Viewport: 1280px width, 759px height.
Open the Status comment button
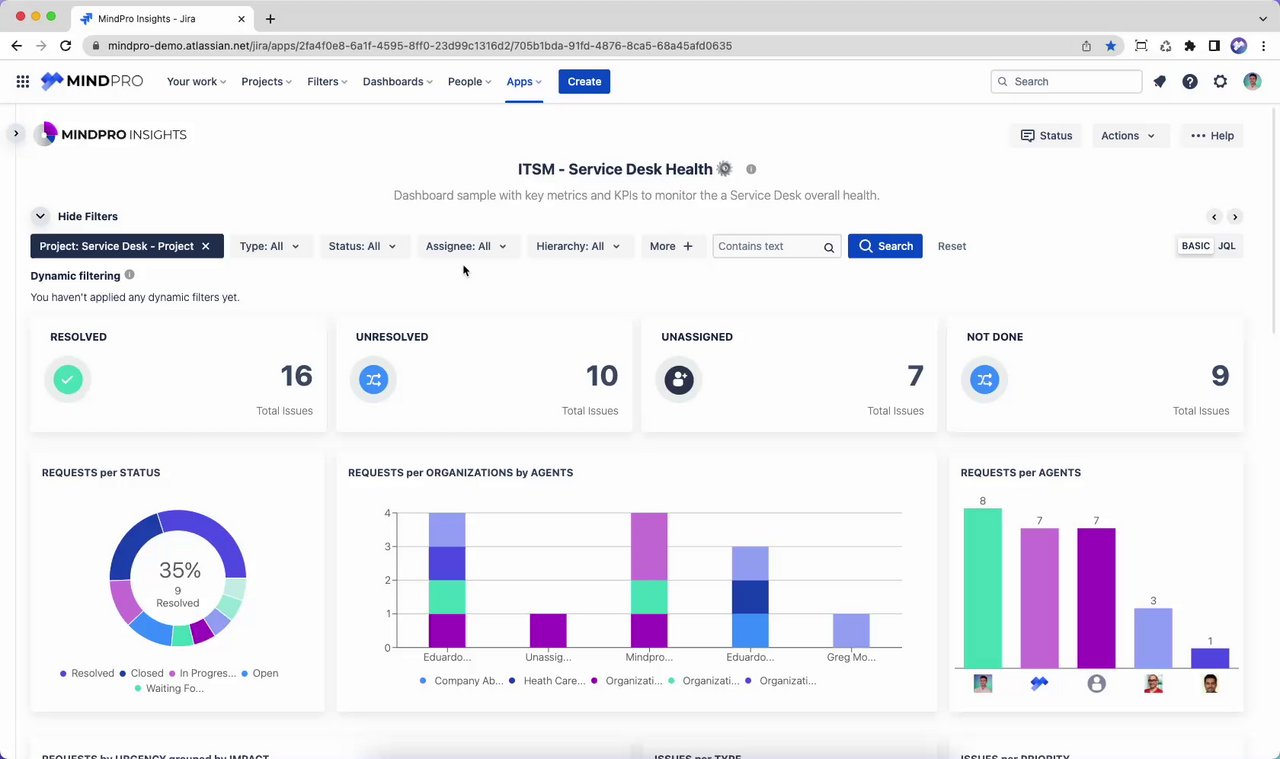pyautogui.click(x=1046, y=136)
